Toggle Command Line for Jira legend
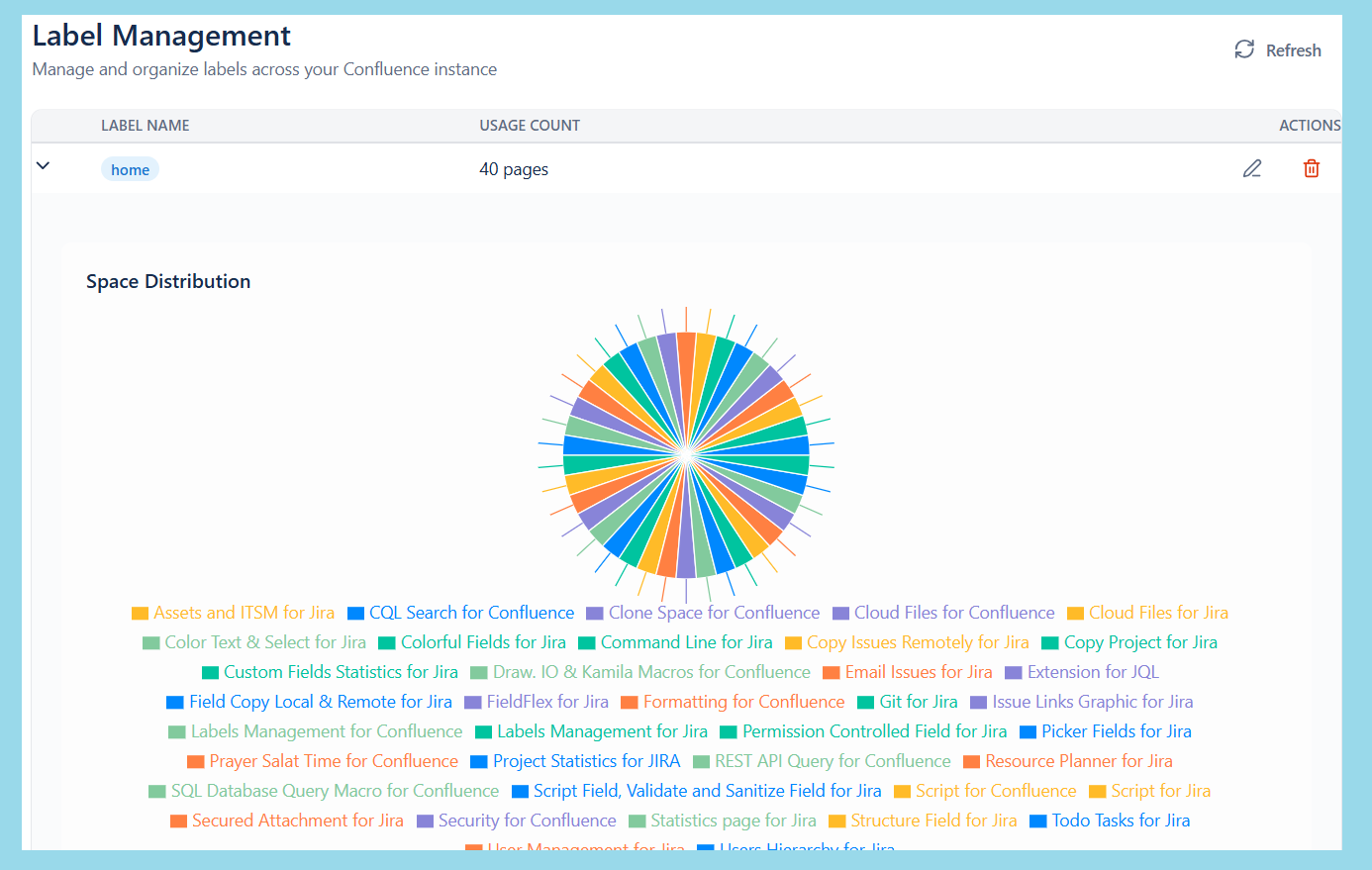Image resolution: width=1372 pixels, height=870 pixels. [676, 642]
